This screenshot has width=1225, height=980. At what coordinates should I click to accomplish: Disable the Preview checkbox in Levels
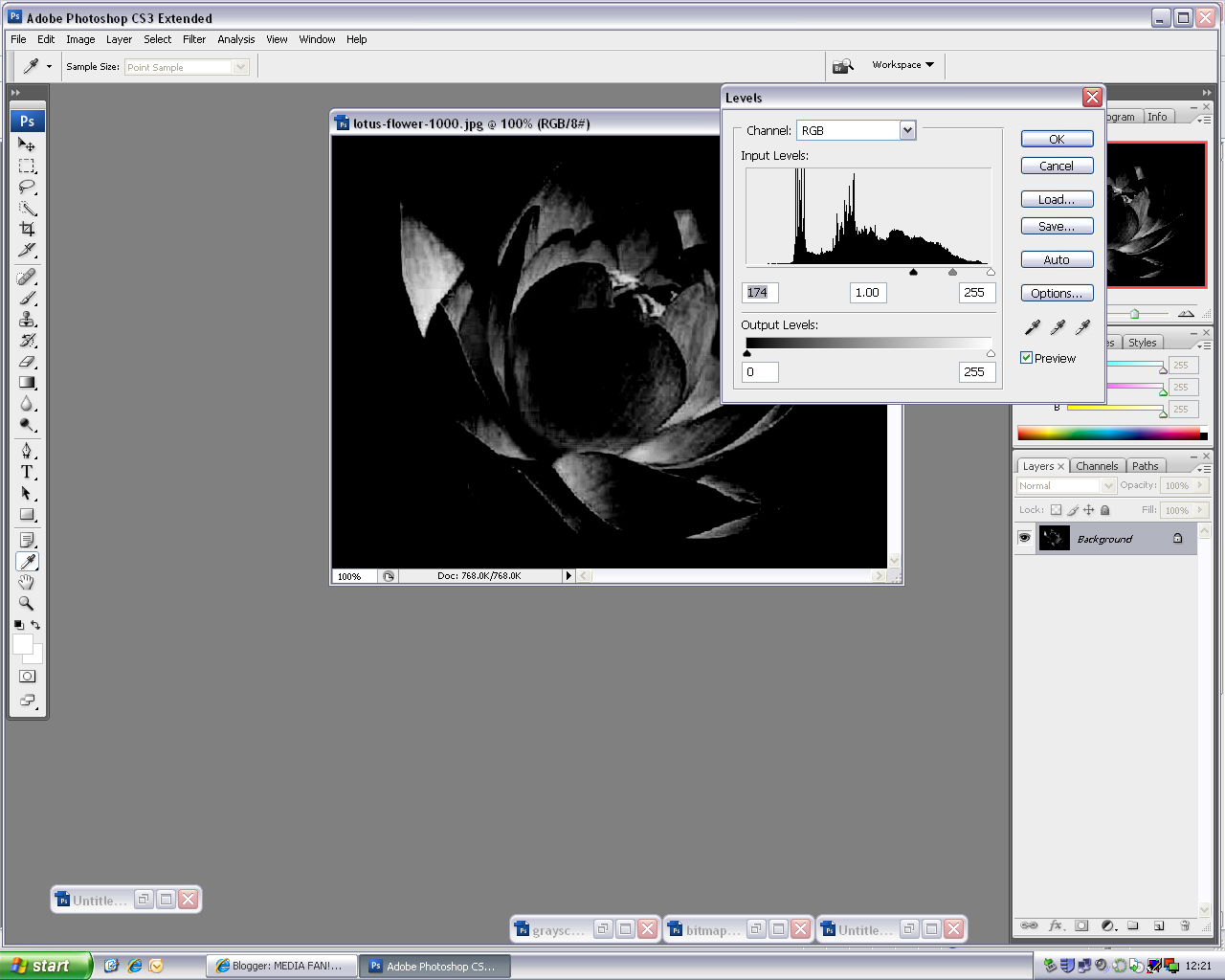point(1026,357)
